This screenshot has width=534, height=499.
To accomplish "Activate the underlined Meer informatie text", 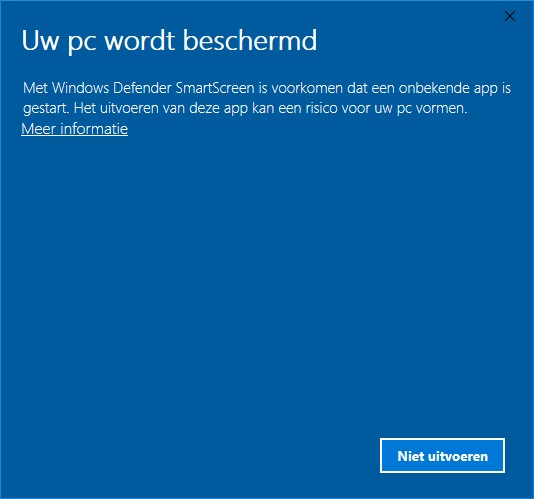I will pos(75,129).
